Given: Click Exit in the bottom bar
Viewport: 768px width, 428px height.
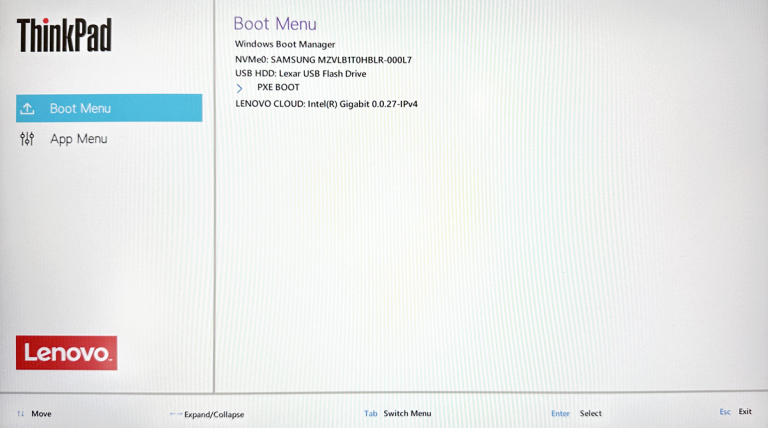Looking at the screenshot, I should coord(745,412).
